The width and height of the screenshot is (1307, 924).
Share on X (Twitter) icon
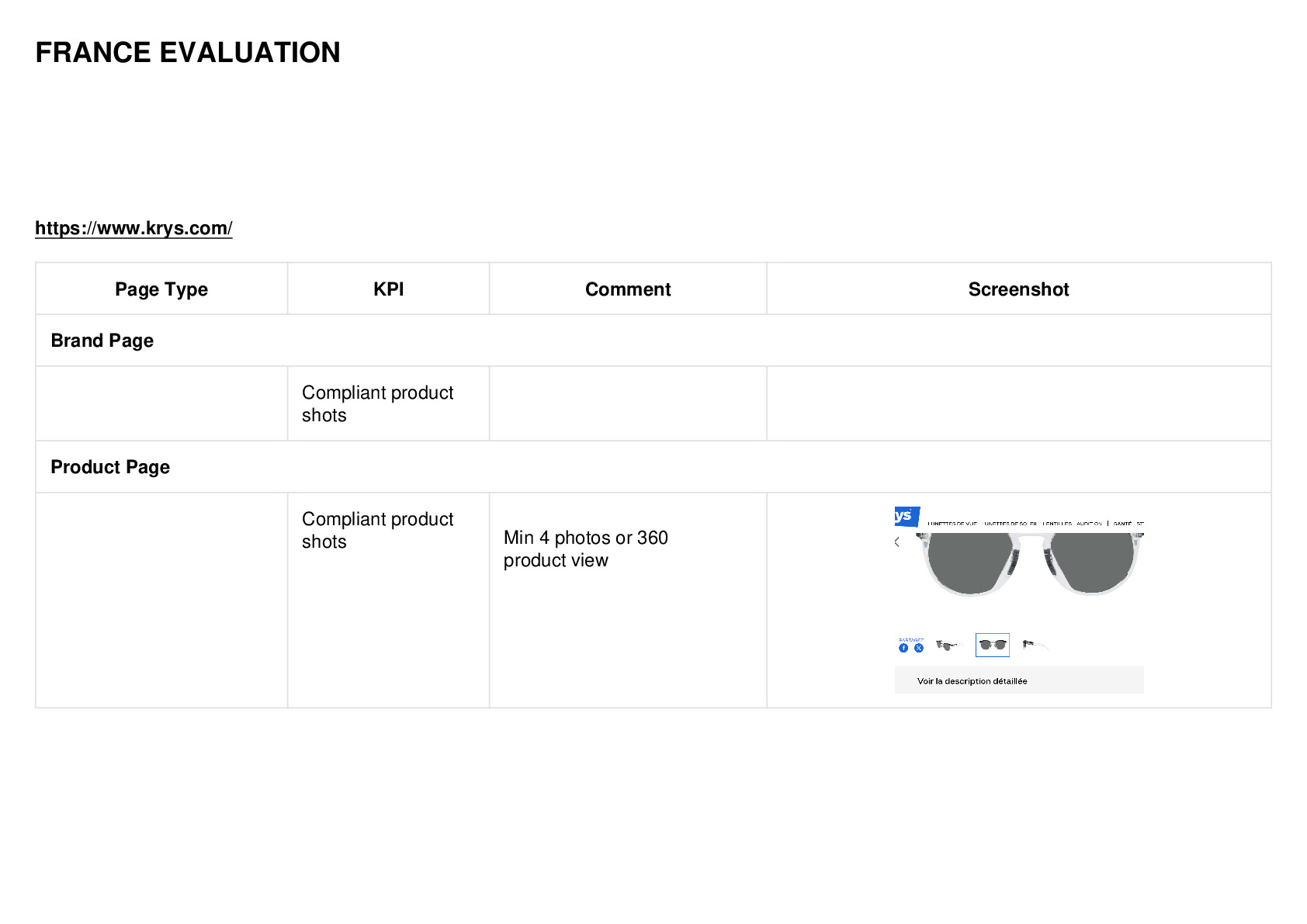coord(919,648)
